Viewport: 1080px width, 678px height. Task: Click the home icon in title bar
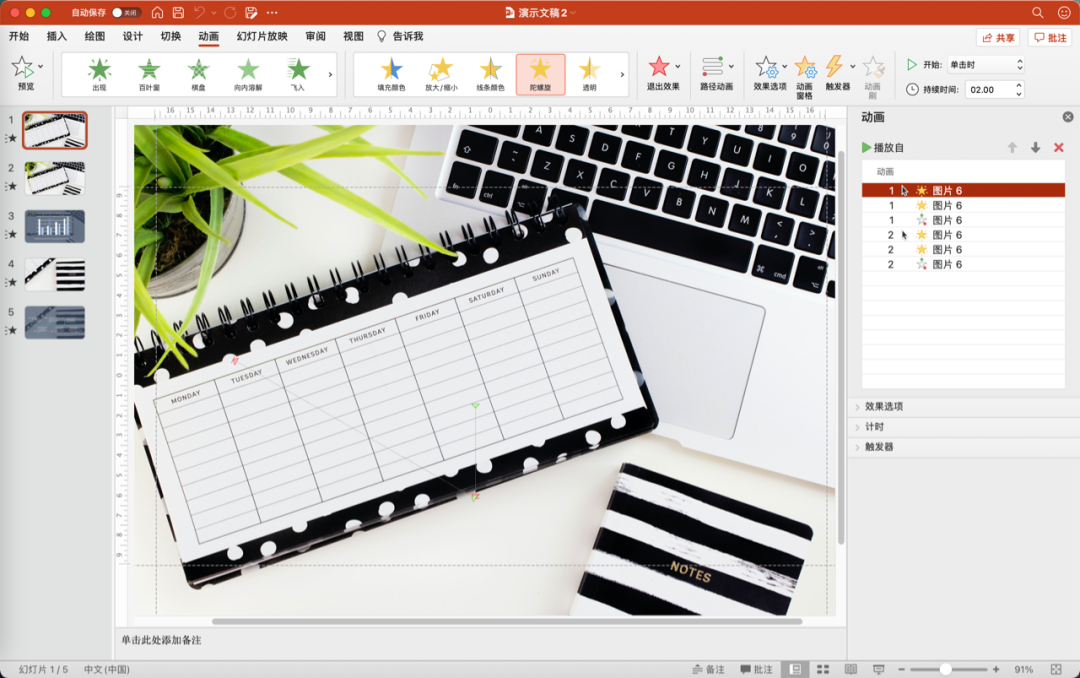(158, 12)
